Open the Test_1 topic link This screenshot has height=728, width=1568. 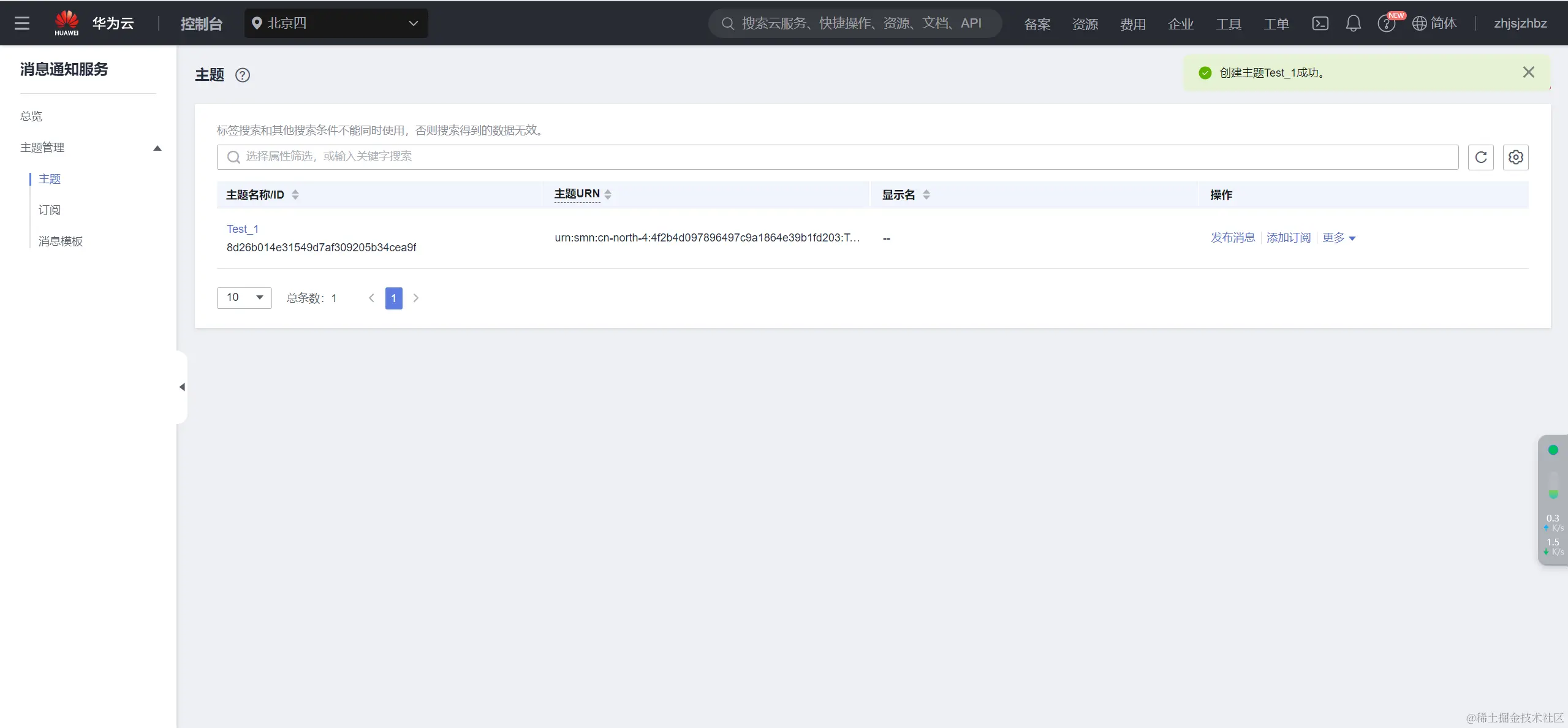(x=243, y=229)
